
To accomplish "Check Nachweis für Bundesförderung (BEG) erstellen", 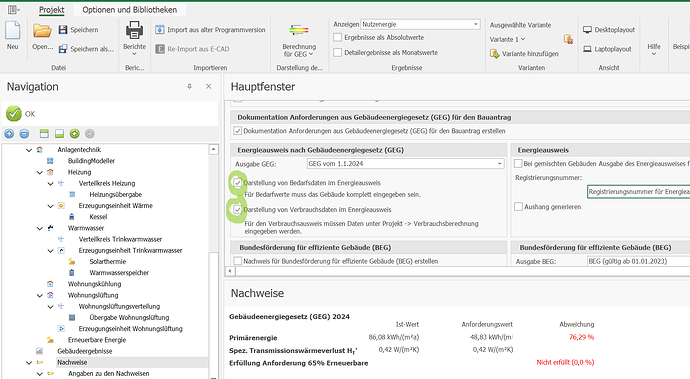I will (238, 261).
